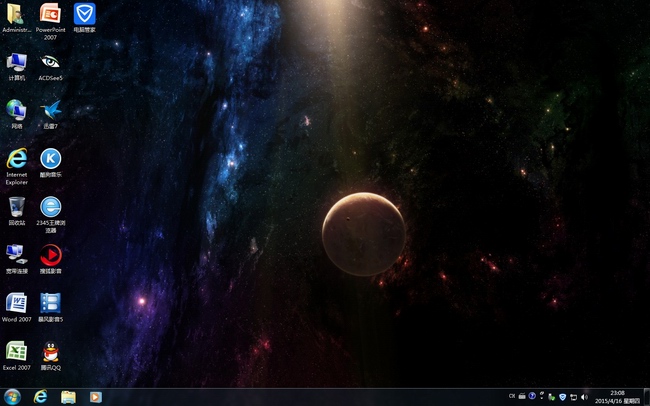Launch Internet Explorer from the taskbar
The height and width of the screenshot is (406, 650).
pyautogui.click(x=41, y=397)
